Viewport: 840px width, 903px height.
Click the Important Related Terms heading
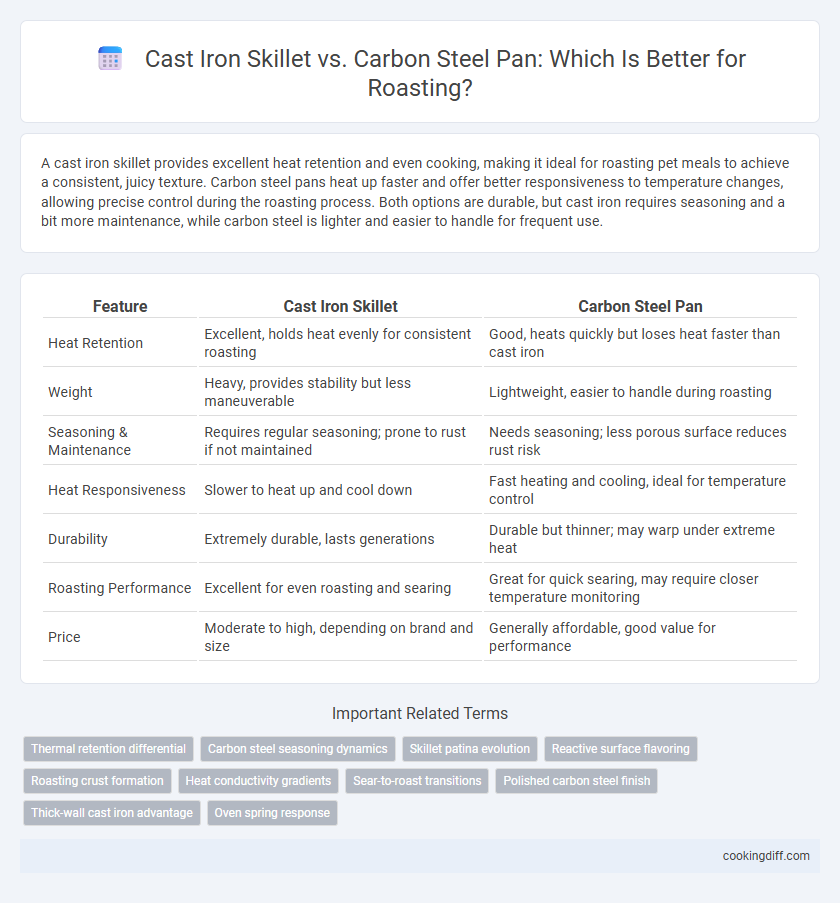[420, 714]
